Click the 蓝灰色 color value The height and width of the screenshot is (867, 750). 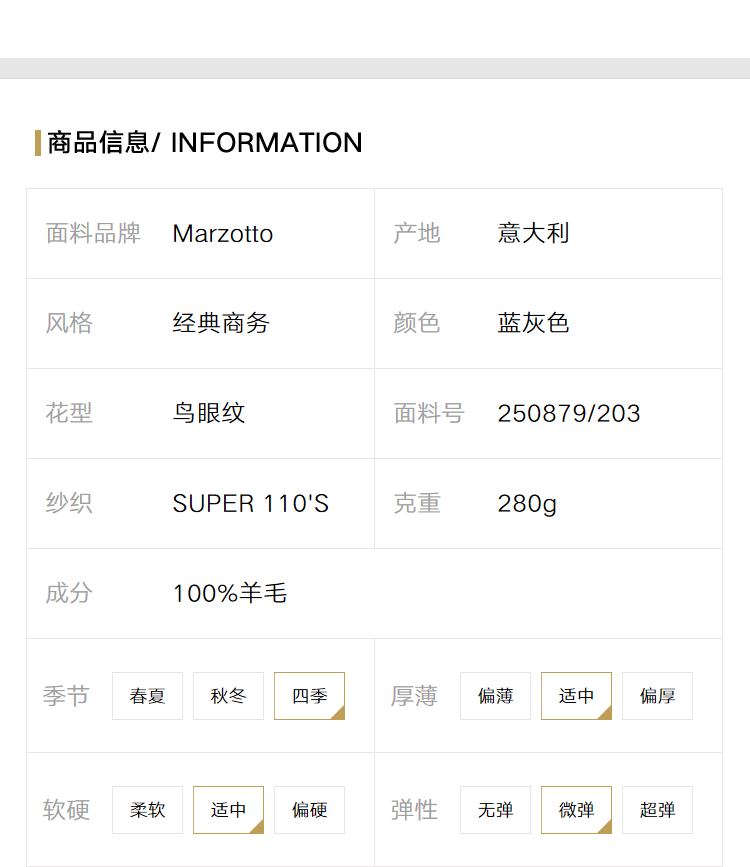[x=533, y=323]
